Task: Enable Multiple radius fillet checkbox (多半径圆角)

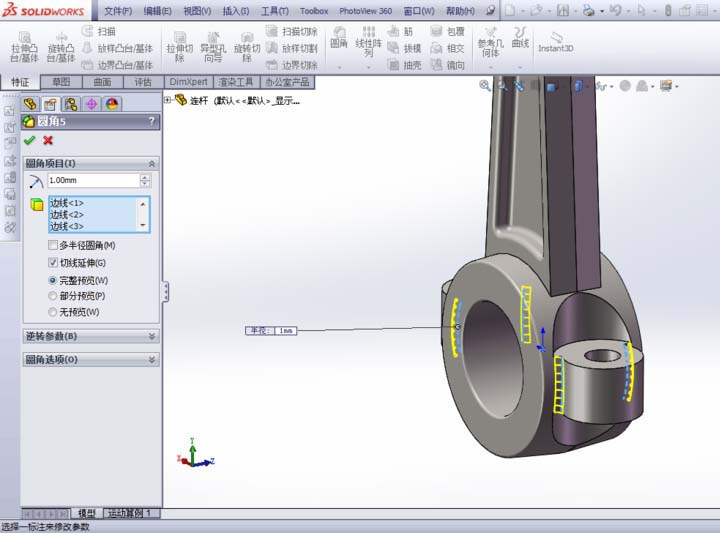Action: (53, 245)
